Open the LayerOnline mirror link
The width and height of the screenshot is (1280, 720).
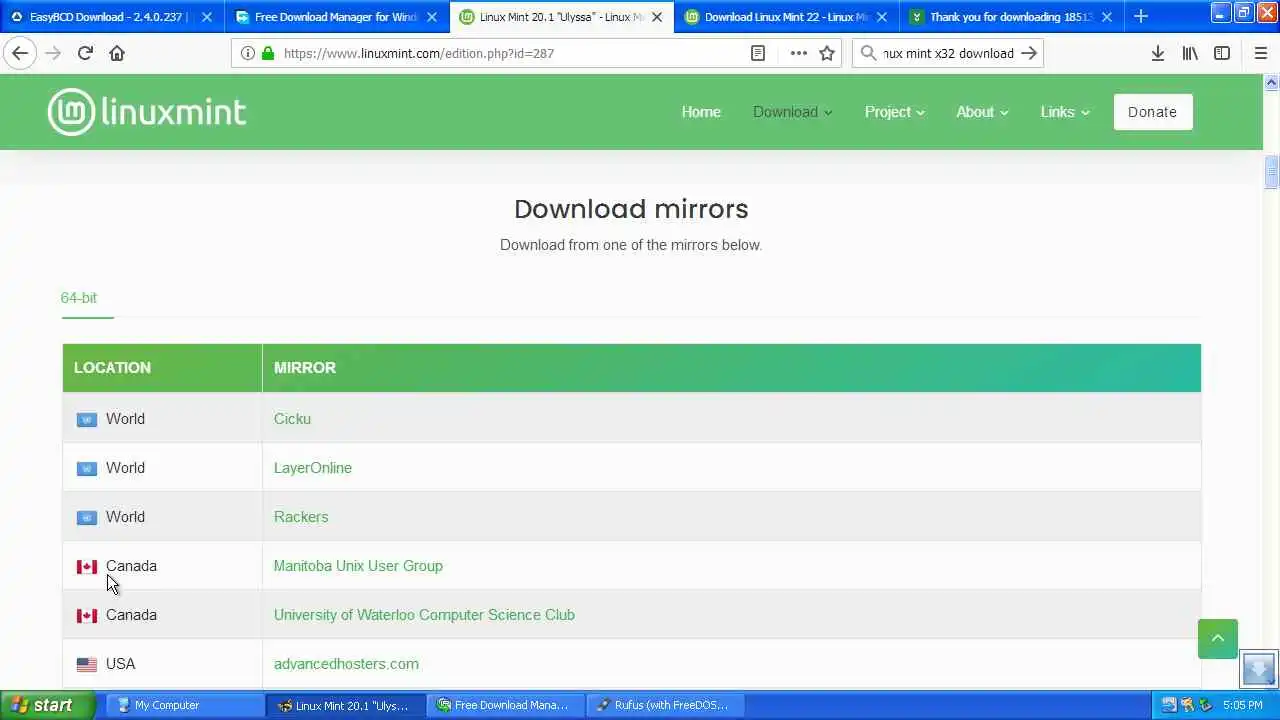click(313, 468)
